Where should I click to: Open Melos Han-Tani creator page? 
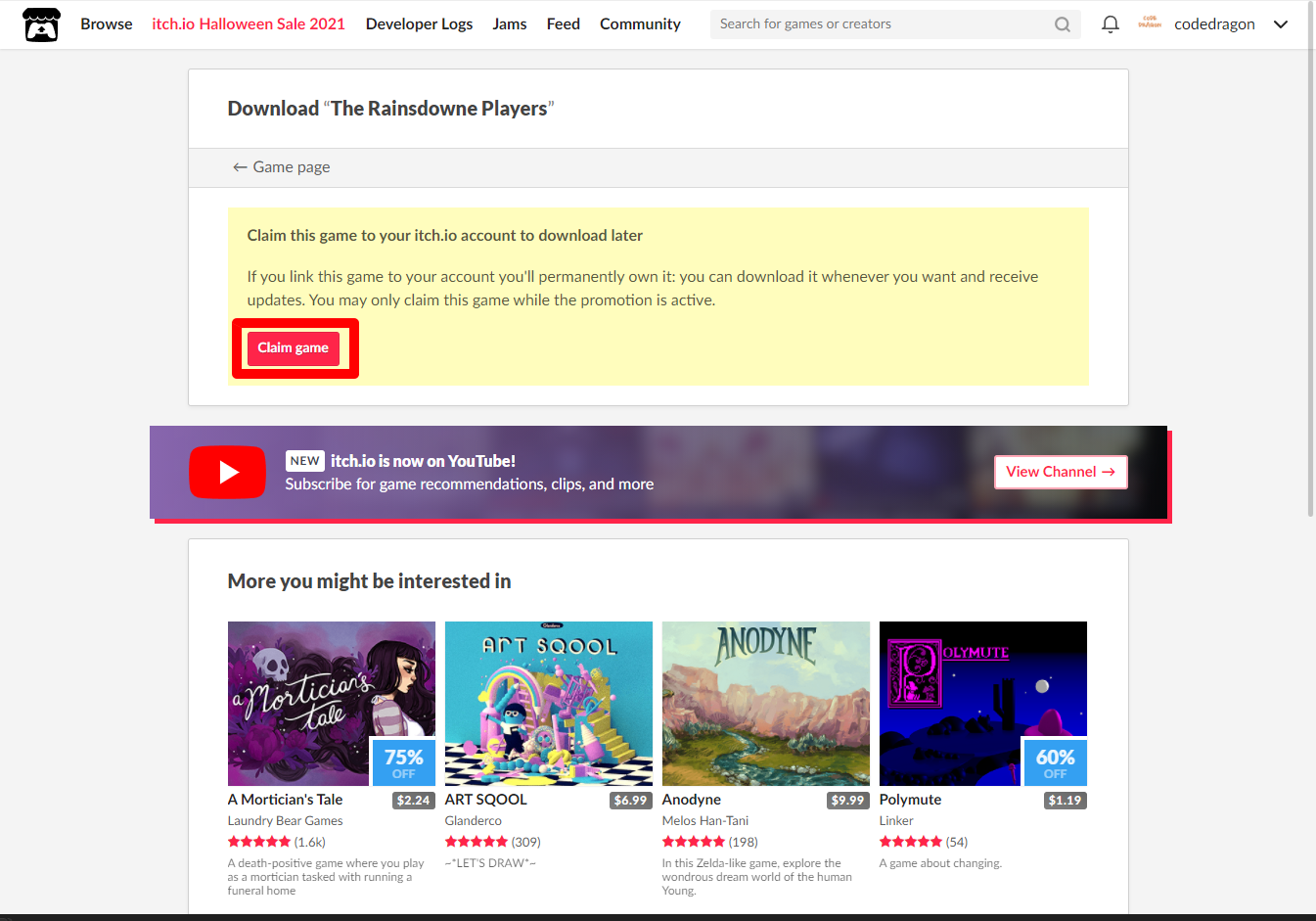click(x=705, y=821)
